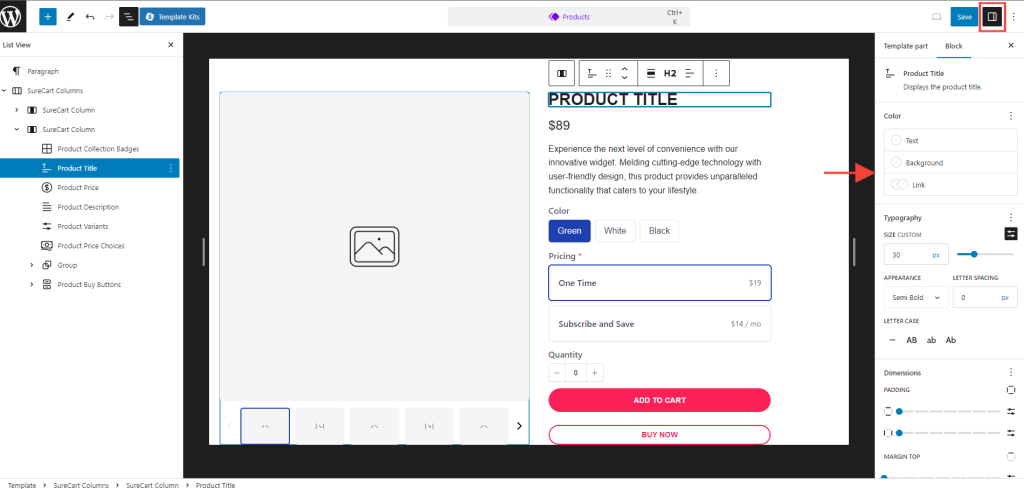Image resolution: width=1024 pixels, height=489 pixels.
Task: Change heading level via H2 button
Action: 670,73
